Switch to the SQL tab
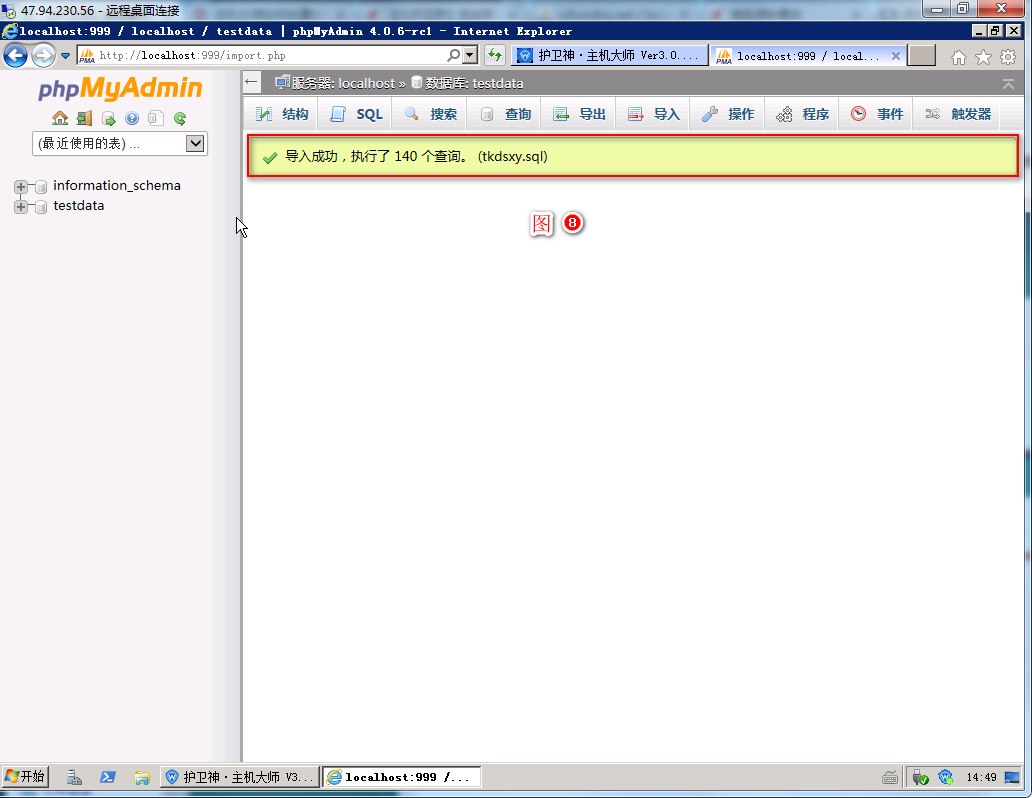The image size is (1032, 798). (x=357, y=114)
